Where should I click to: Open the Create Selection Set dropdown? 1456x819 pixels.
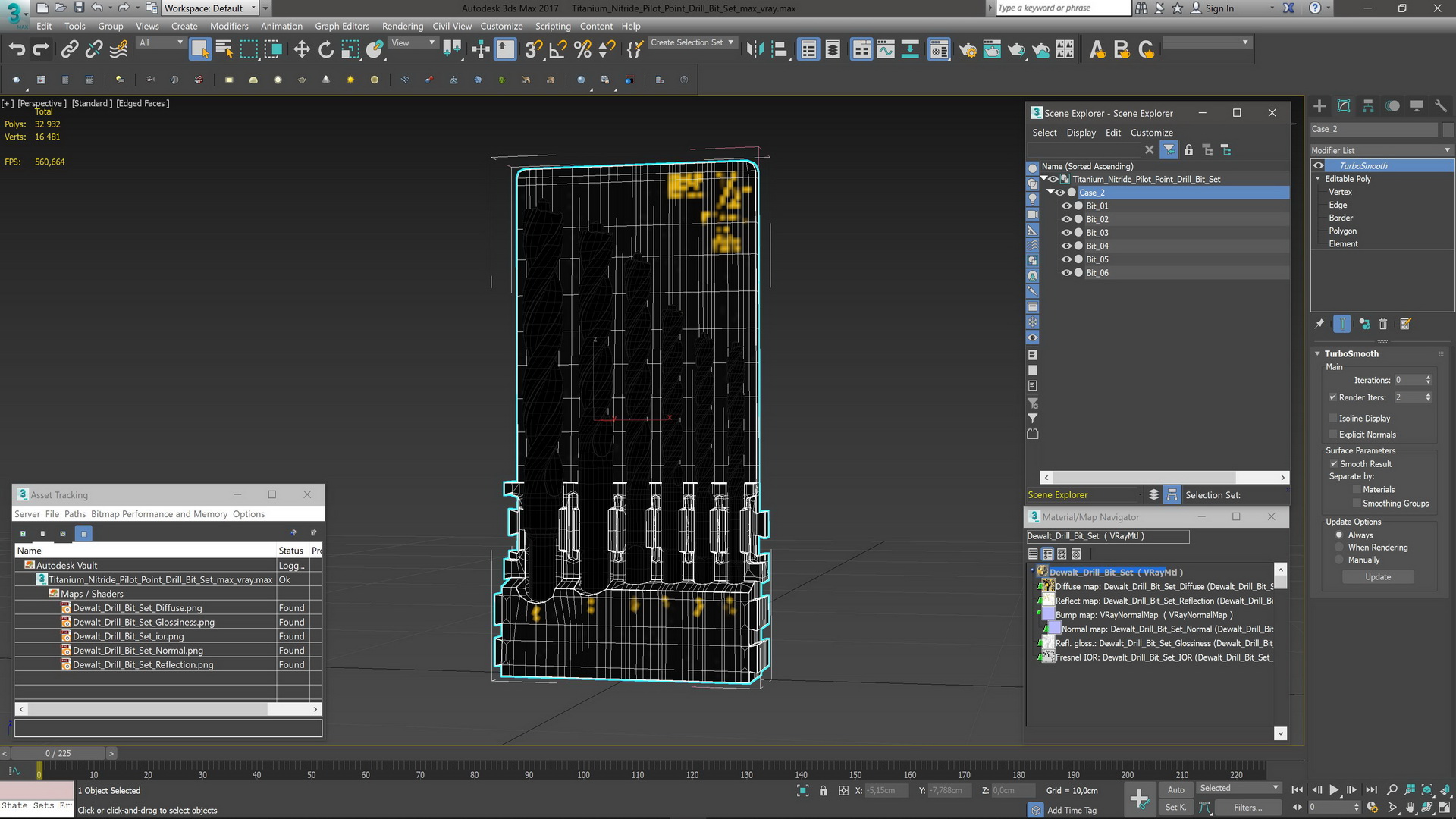tap(692, 43)
